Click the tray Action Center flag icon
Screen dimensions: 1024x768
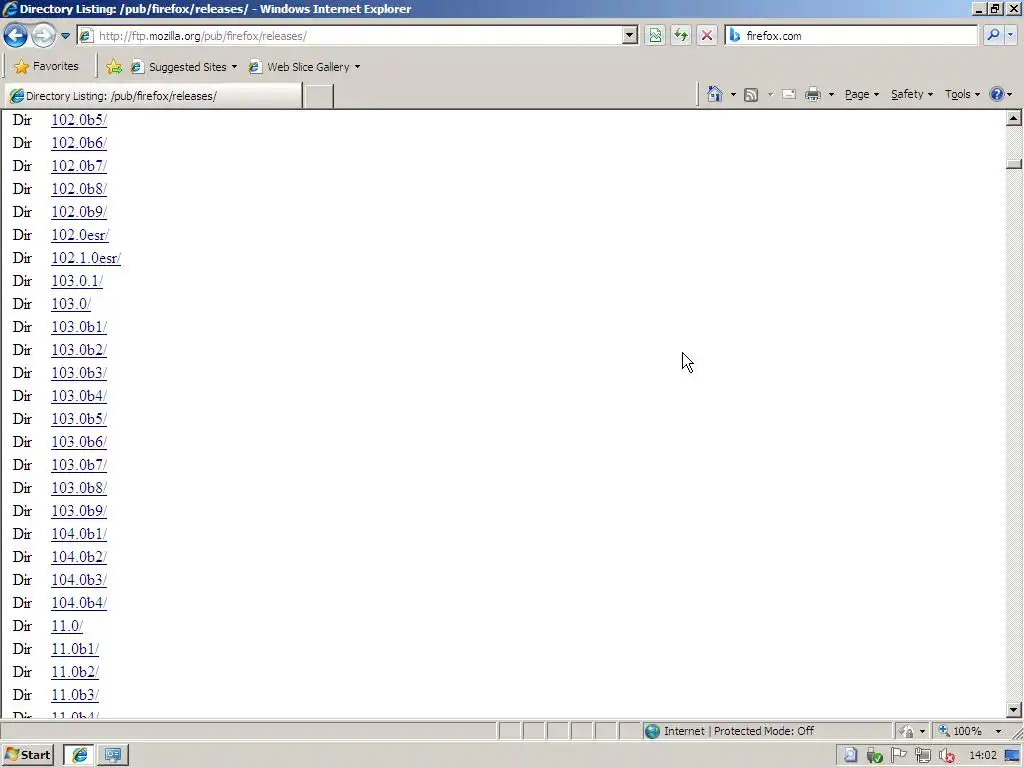(x=899, y=755)
